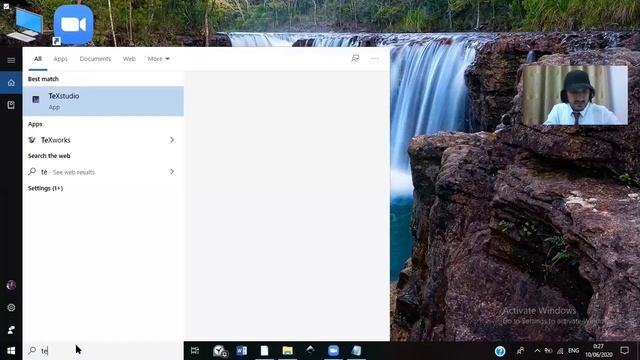Expand the search hamburger menu
This screenshot has height=360, width=640.
click(11, 60)
